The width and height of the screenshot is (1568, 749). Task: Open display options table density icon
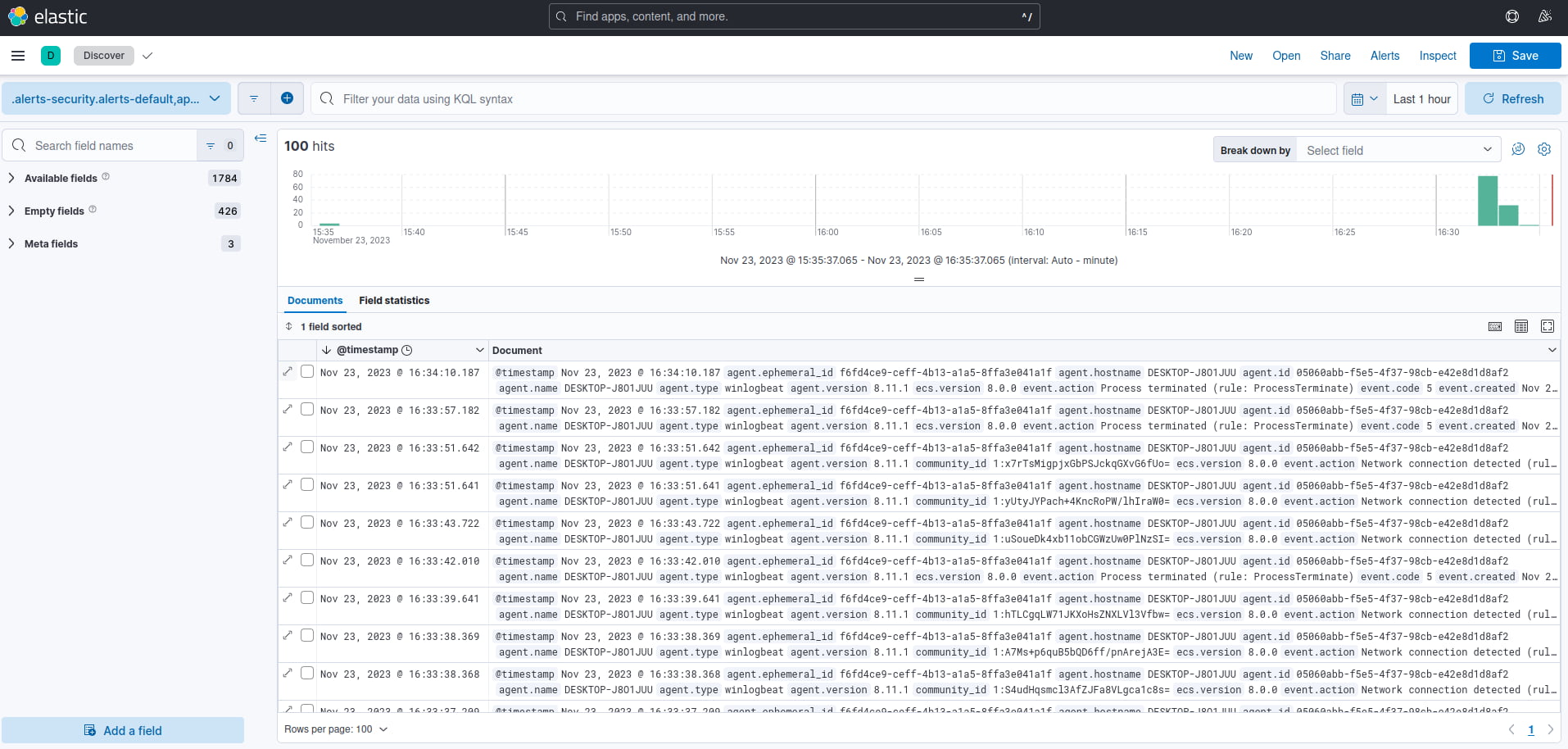1521,326
